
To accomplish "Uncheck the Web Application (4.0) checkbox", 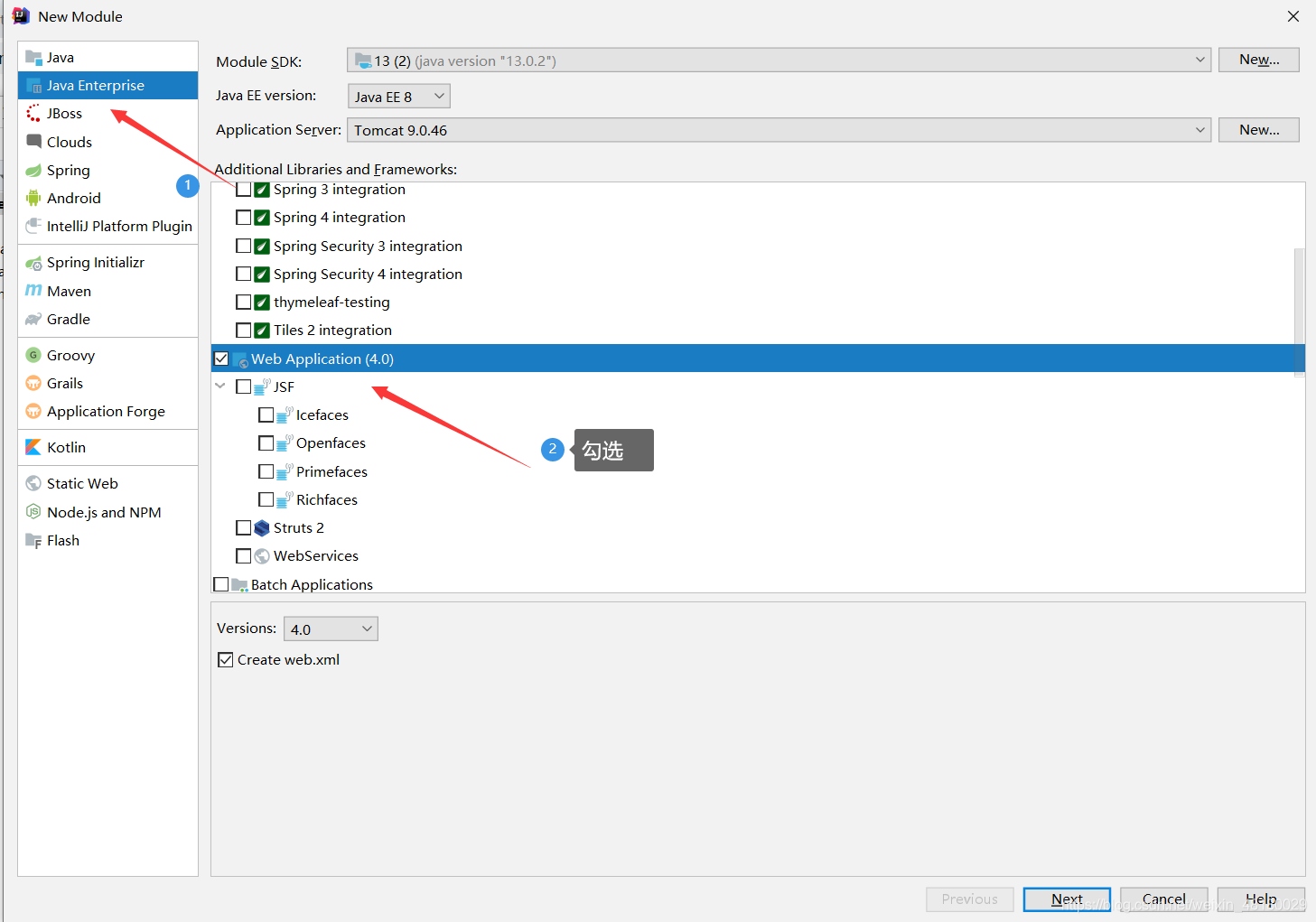I will 221,359.
